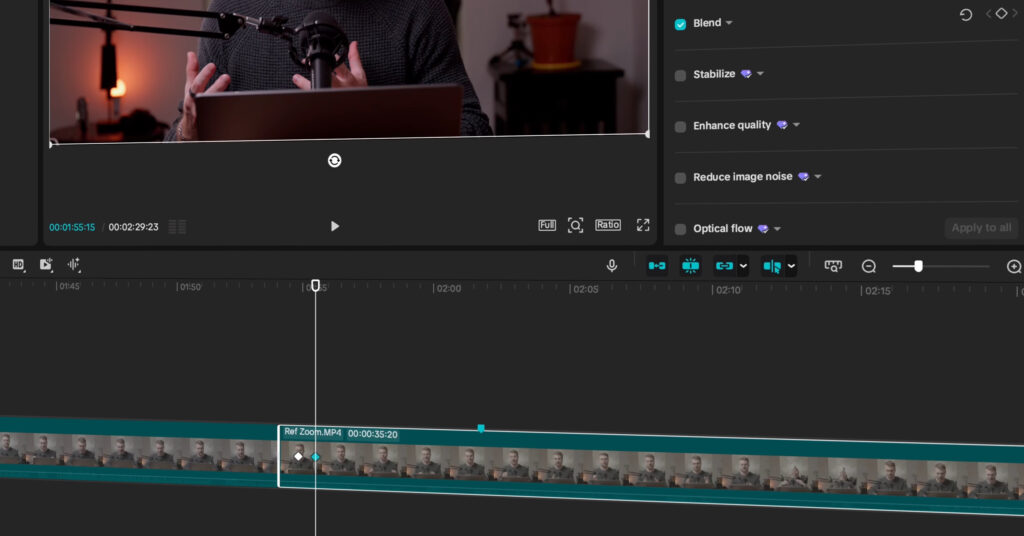This screenshot has height=536, width=1024.
Task: Toggle main track magnet icon
Action: 657,266
